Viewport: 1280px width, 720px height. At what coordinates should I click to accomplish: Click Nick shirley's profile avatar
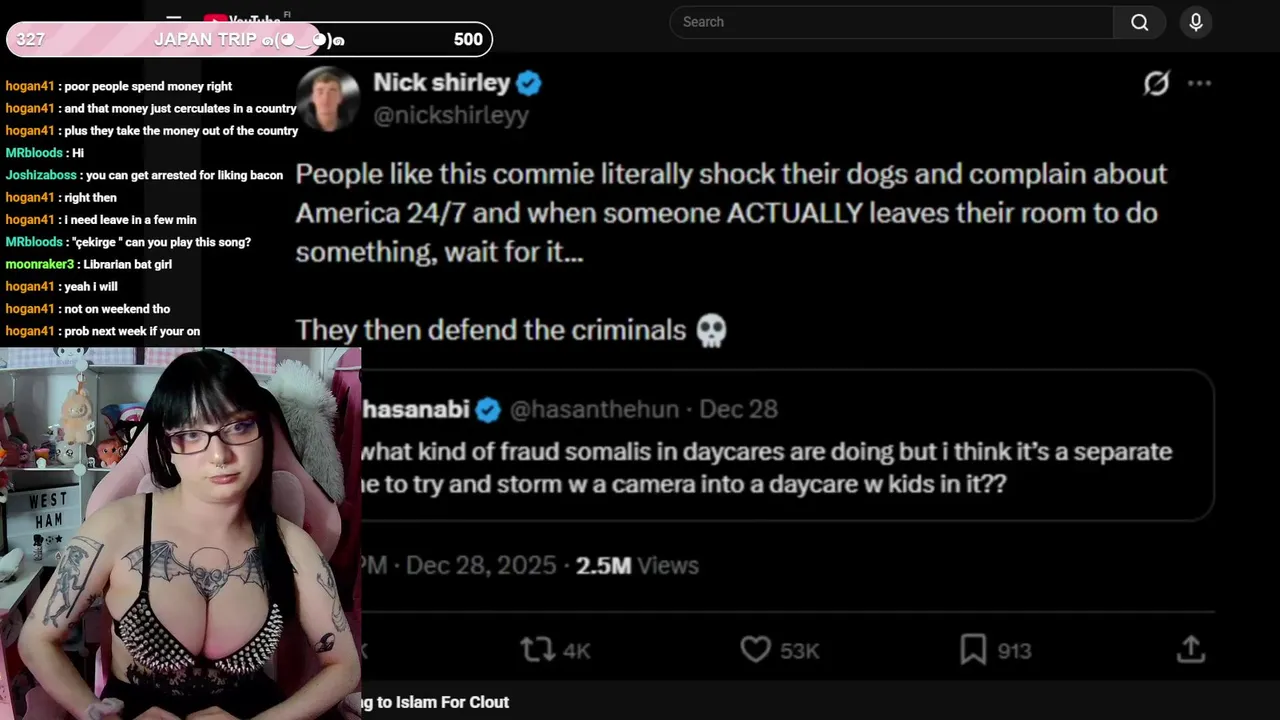[328, 99]
